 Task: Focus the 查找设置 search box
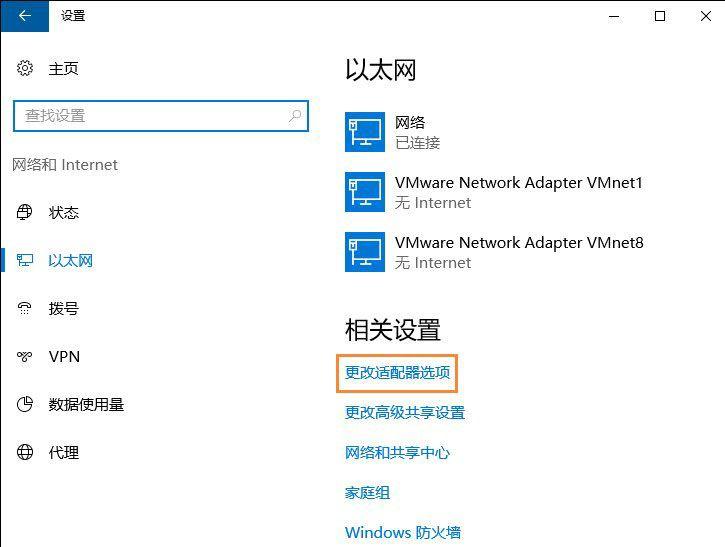pos(150,116)
